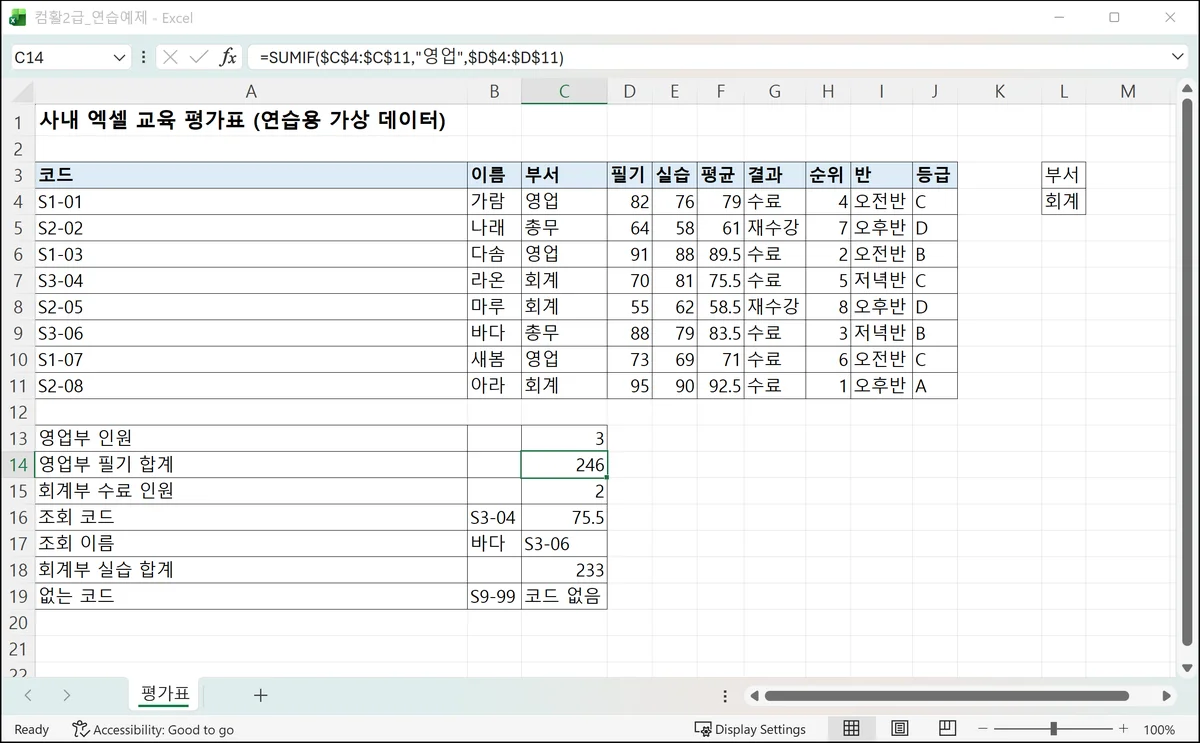Viewport: 1200px width, 743px height.
Task: Select the 이름 header cell
Action: click(x=494, y=175)
